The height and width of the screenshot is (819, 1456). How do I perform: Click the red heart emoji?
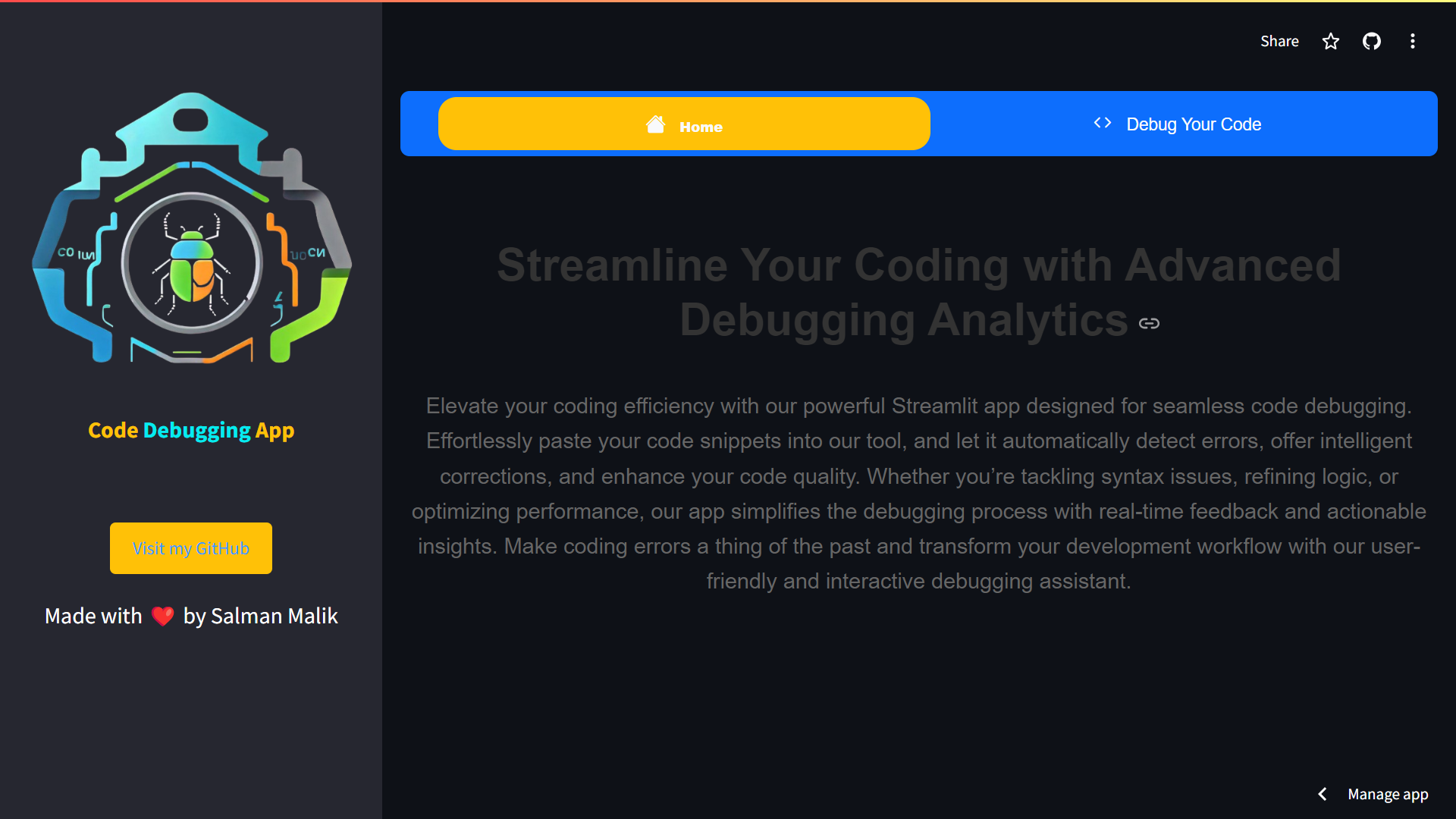(162, 616)
